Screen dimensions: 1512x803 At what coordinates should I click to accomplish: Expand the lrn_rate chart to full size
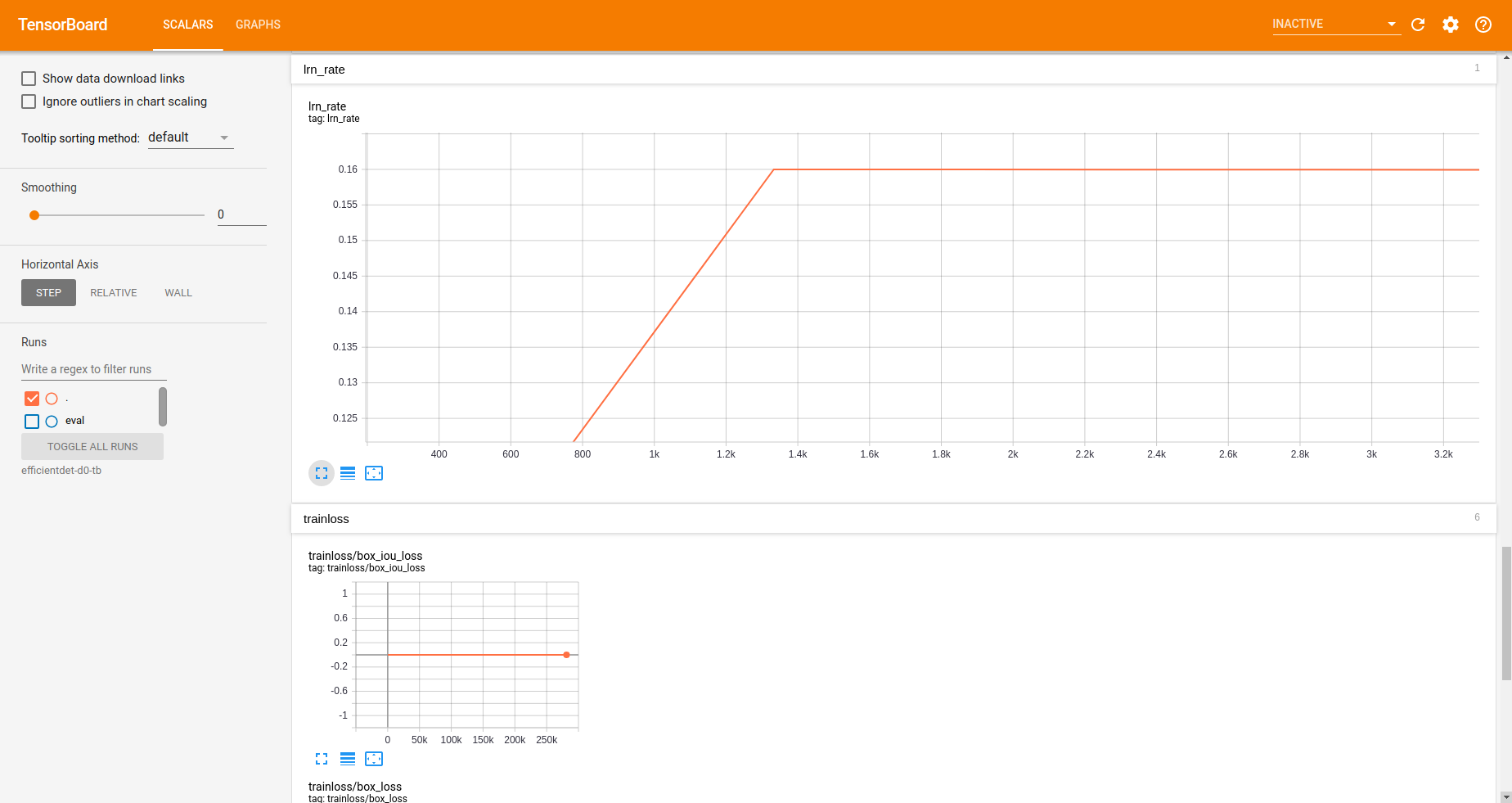click(321, 473)
